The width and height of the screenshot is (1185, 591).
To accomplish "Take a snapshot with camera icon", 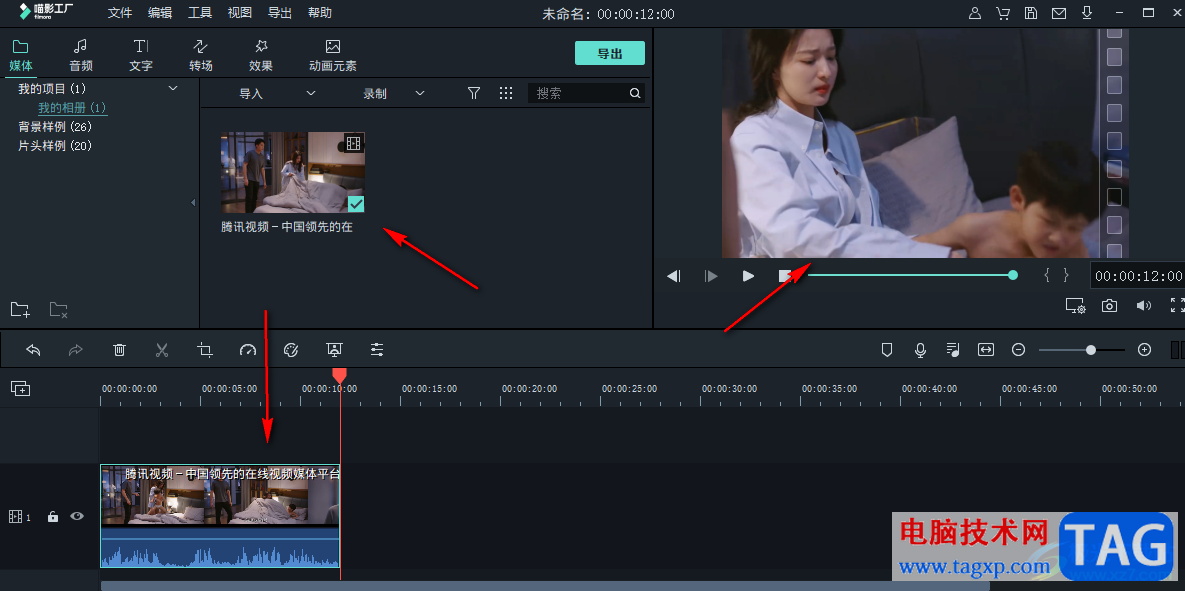I will click(1109, 305).
